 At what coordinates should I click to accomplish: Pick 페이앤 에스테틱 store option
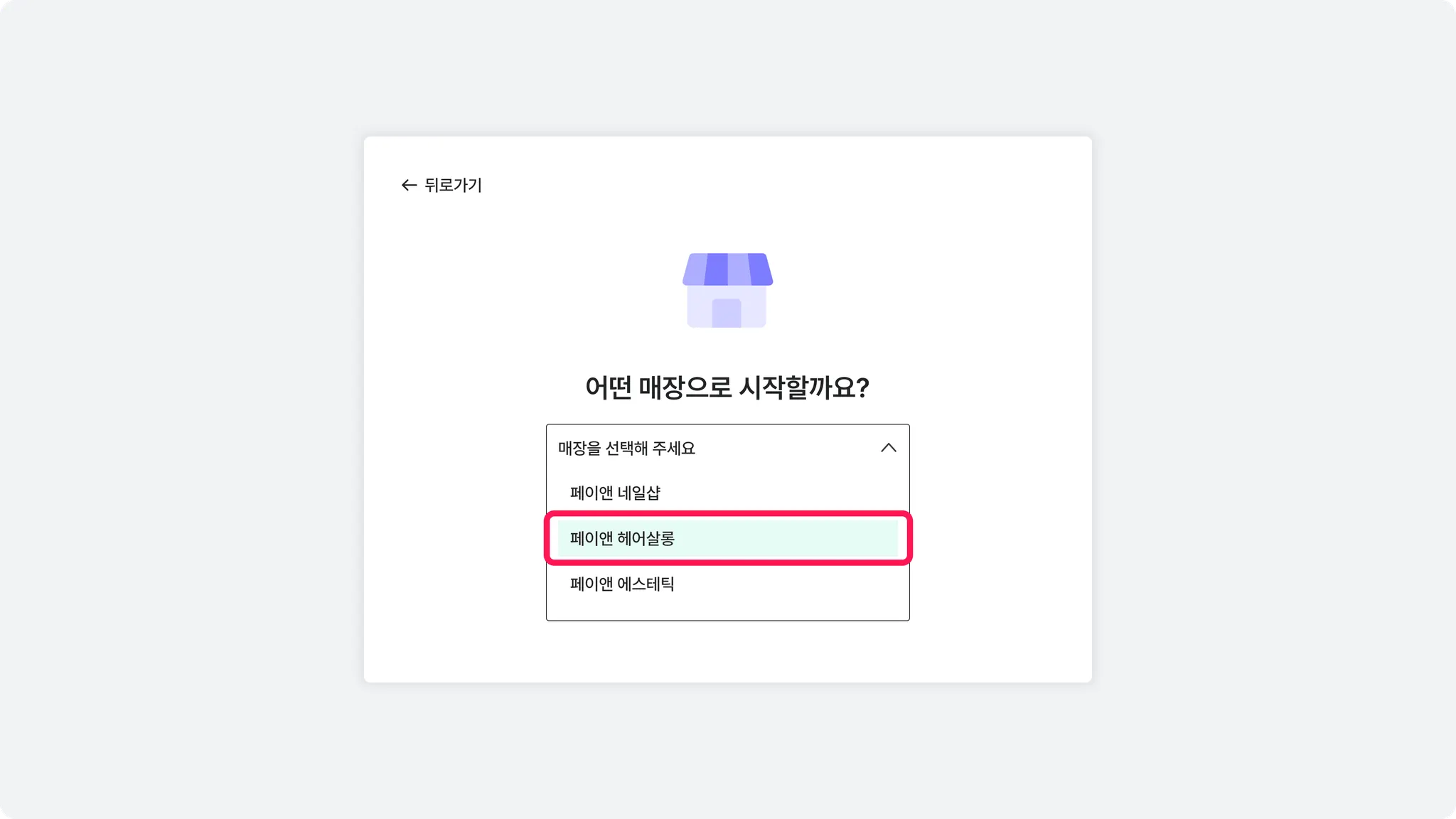coord(623,584)
